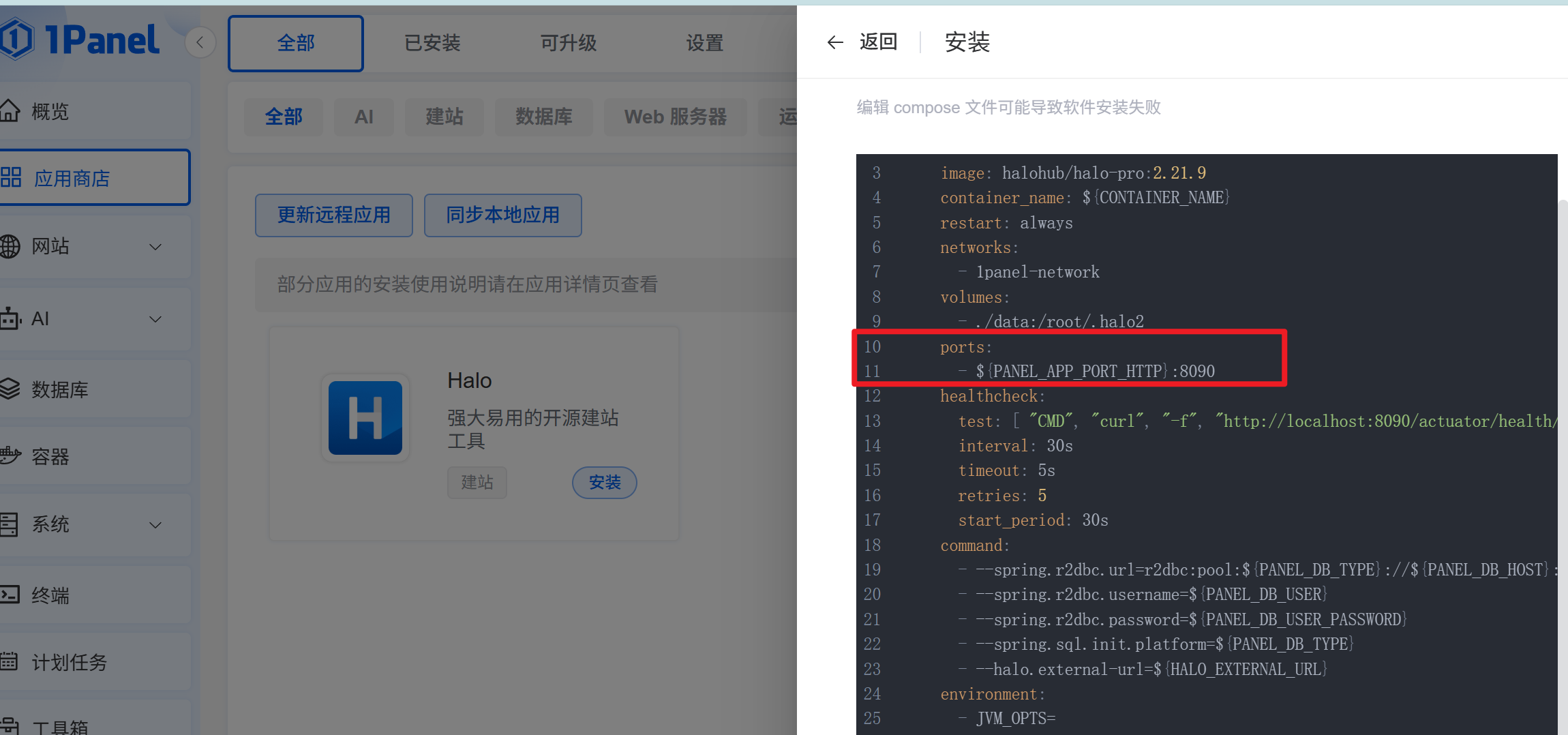Expand the 网站 submenu chevron
1568x735 pixels.
pyautogui.click(x=155, y=247)
